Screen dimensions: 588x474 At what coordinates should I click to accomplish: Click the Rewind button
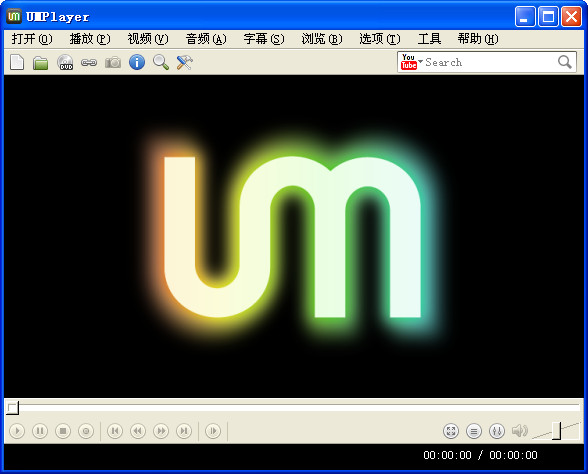coord(138,431)
